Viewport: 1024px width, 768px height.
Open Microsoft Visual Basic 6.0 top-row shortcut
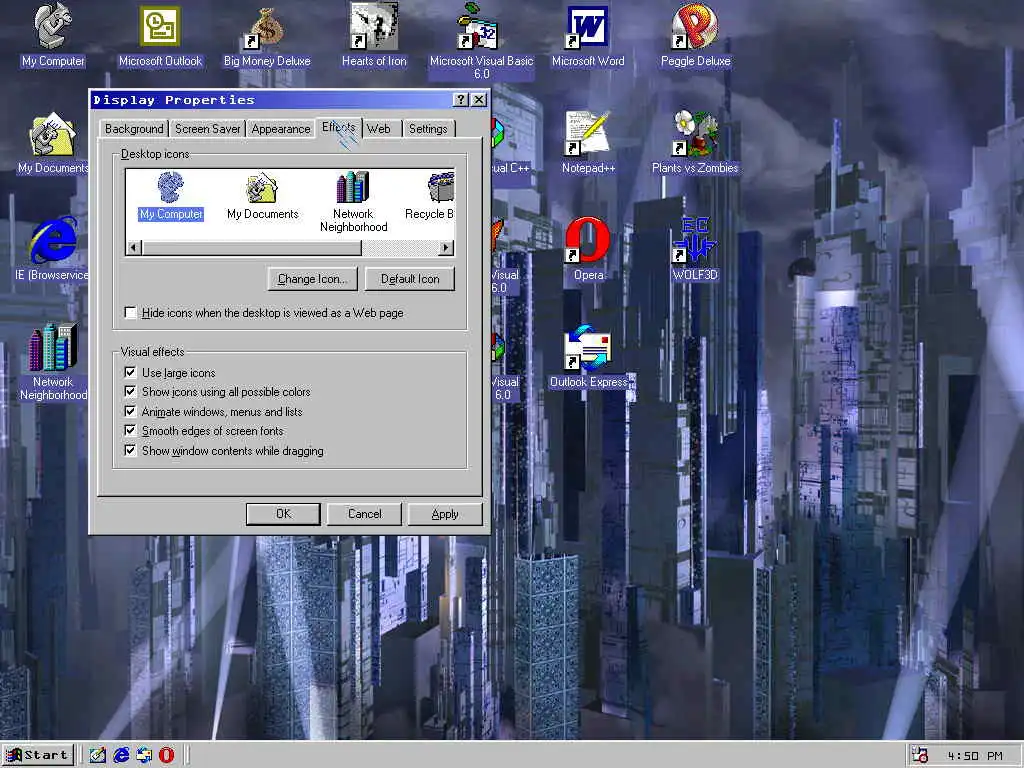point(481,41)
